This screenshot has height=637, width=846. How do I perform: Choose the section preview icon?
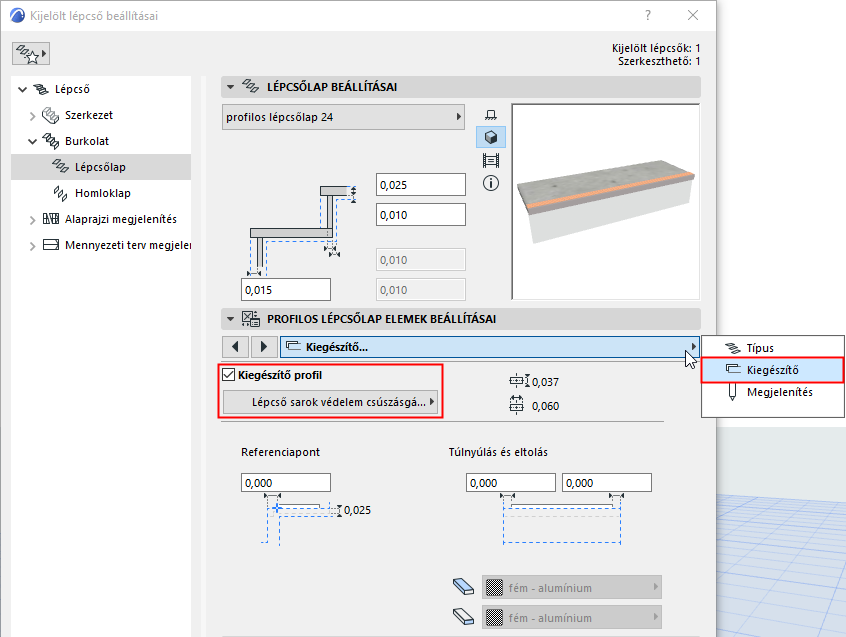pos(490,160)
